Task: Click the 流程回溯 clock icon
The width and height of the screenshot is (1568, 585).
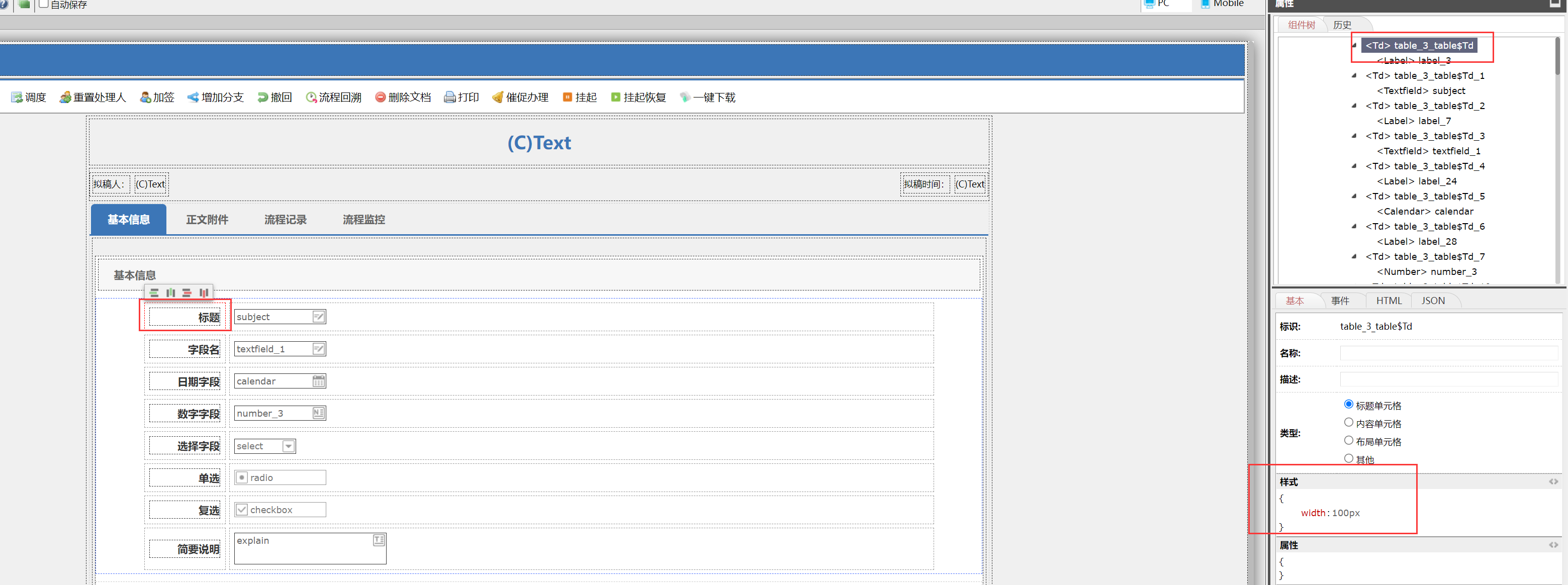Action: click(311, 97)
